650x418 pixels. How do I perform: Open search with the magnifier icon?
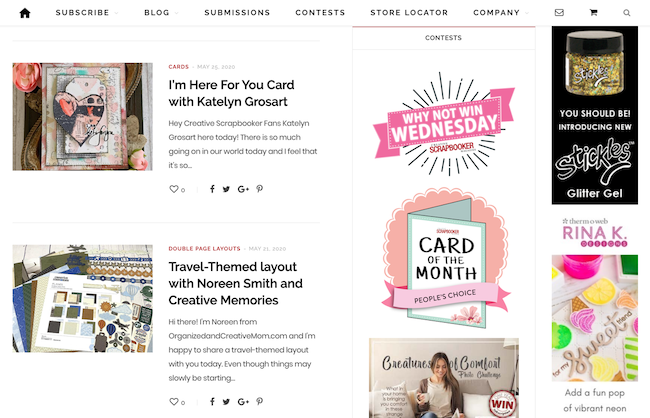627,13
